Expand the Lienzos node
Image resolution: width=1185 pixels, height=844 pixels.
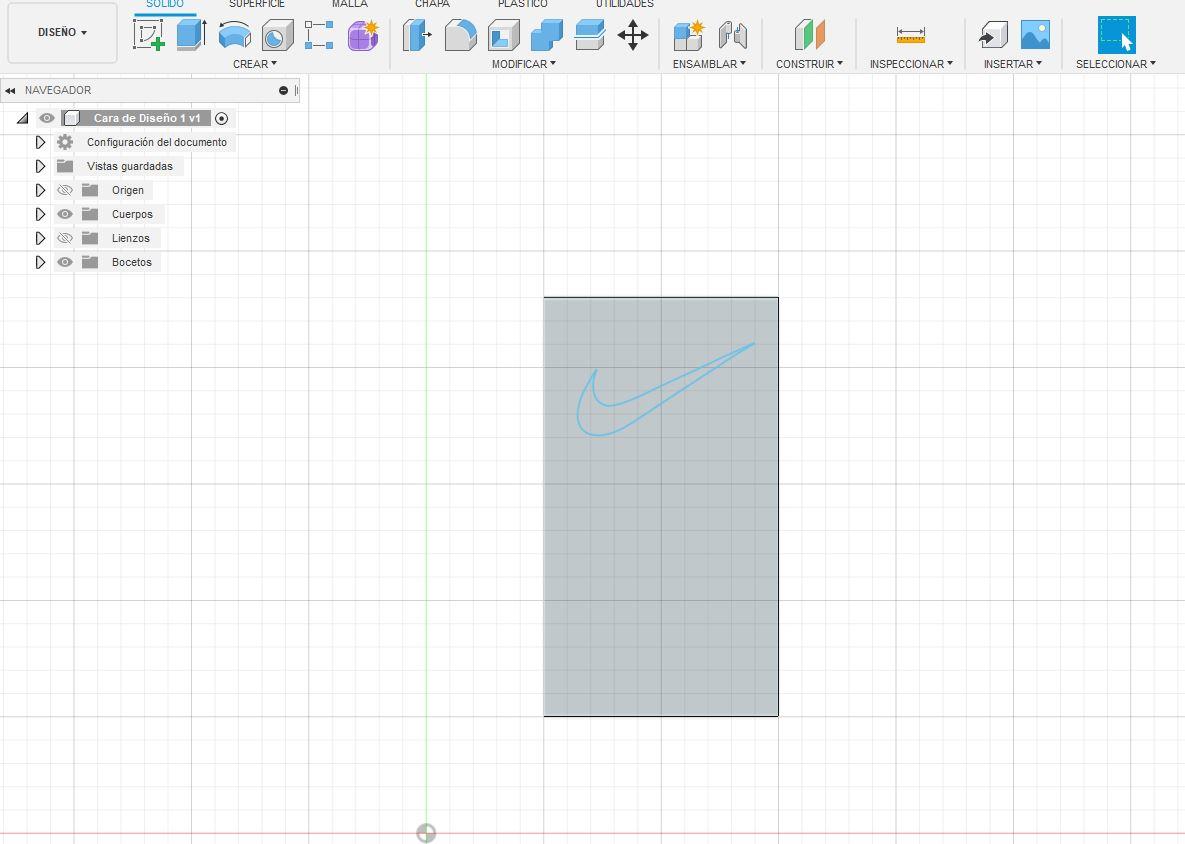tap(40, 238)
